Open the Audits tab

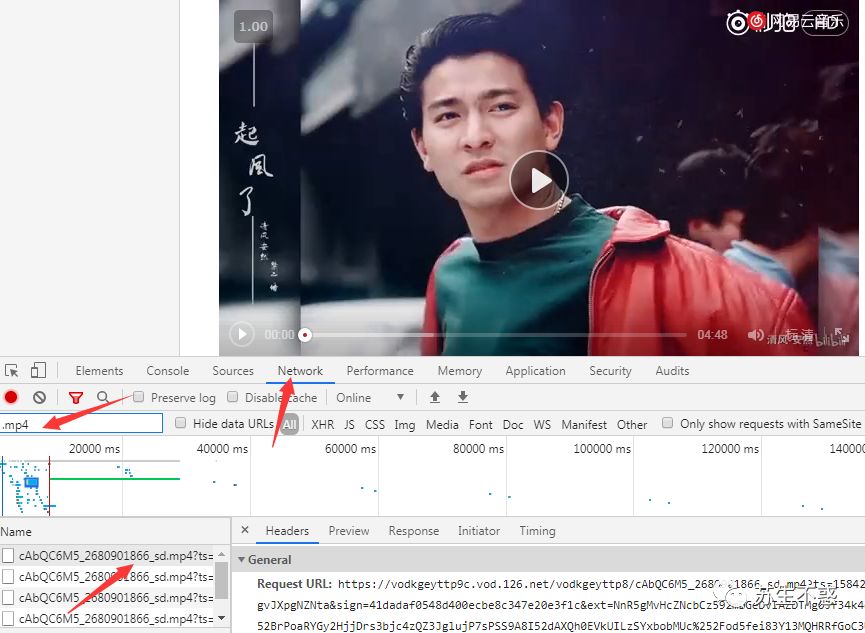click(672, 371)
